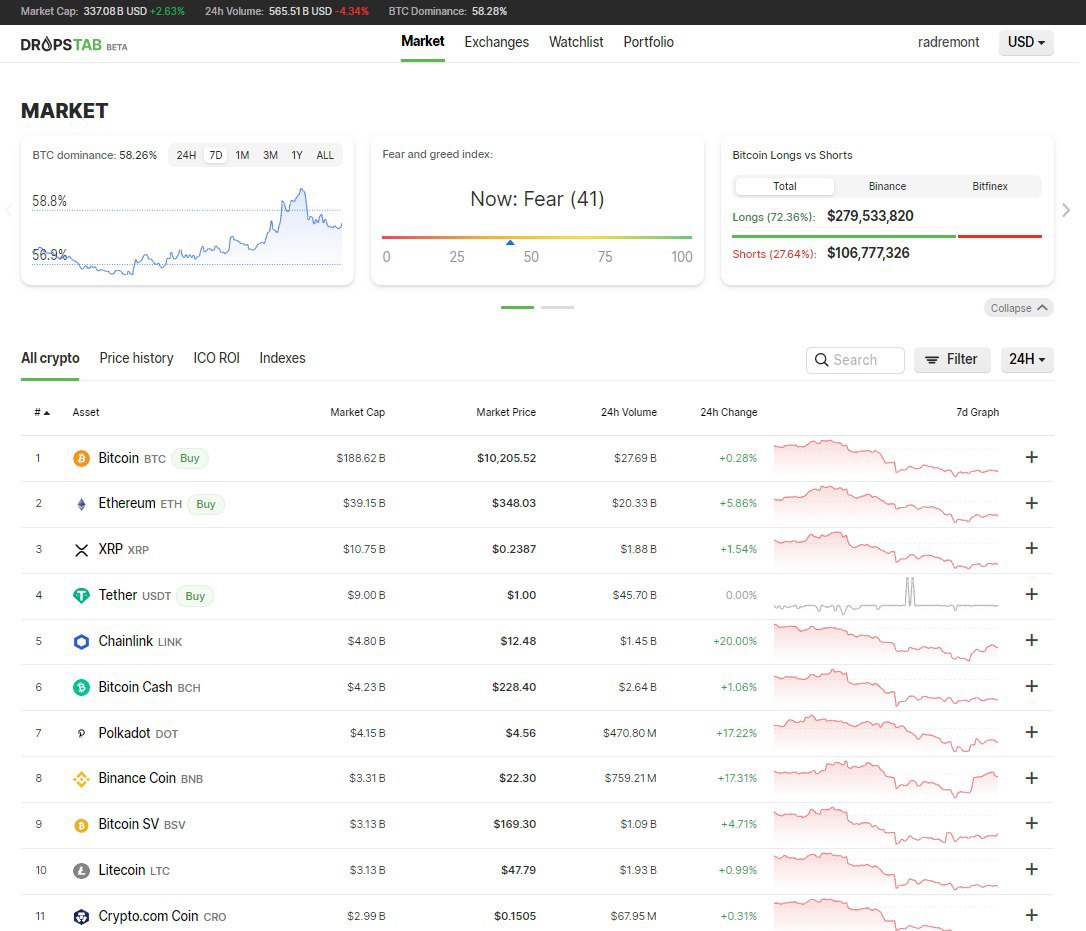The height and width of the screenshot is (931, 1086).
Task: Click the Ethereum coin logo icon
Action: click(x=81, y=504)
